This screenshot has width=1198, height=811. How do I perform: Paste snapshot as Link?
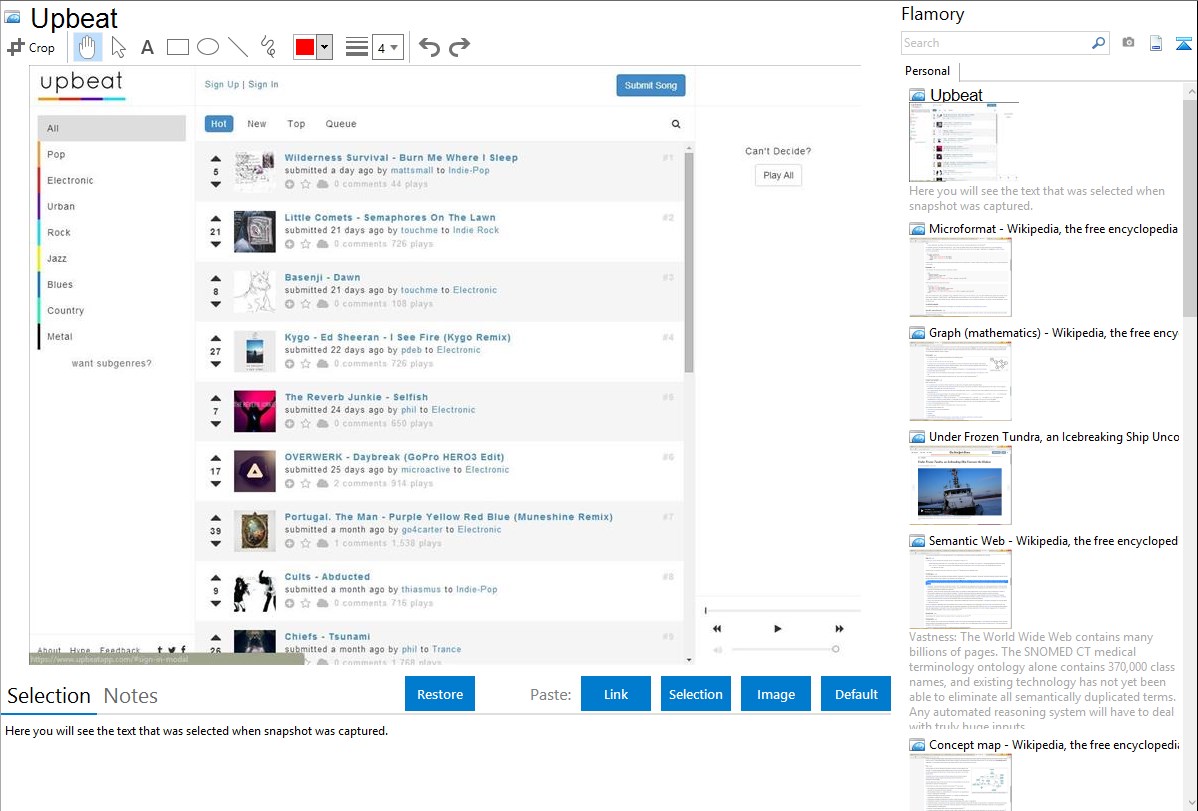tap(616, 694)
